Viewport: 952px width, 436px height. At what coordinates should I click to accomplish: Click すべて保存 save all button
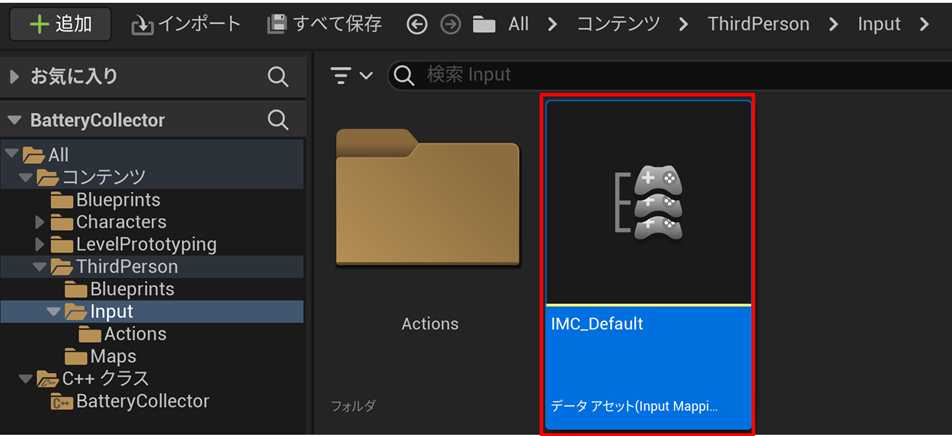[324, 24]
